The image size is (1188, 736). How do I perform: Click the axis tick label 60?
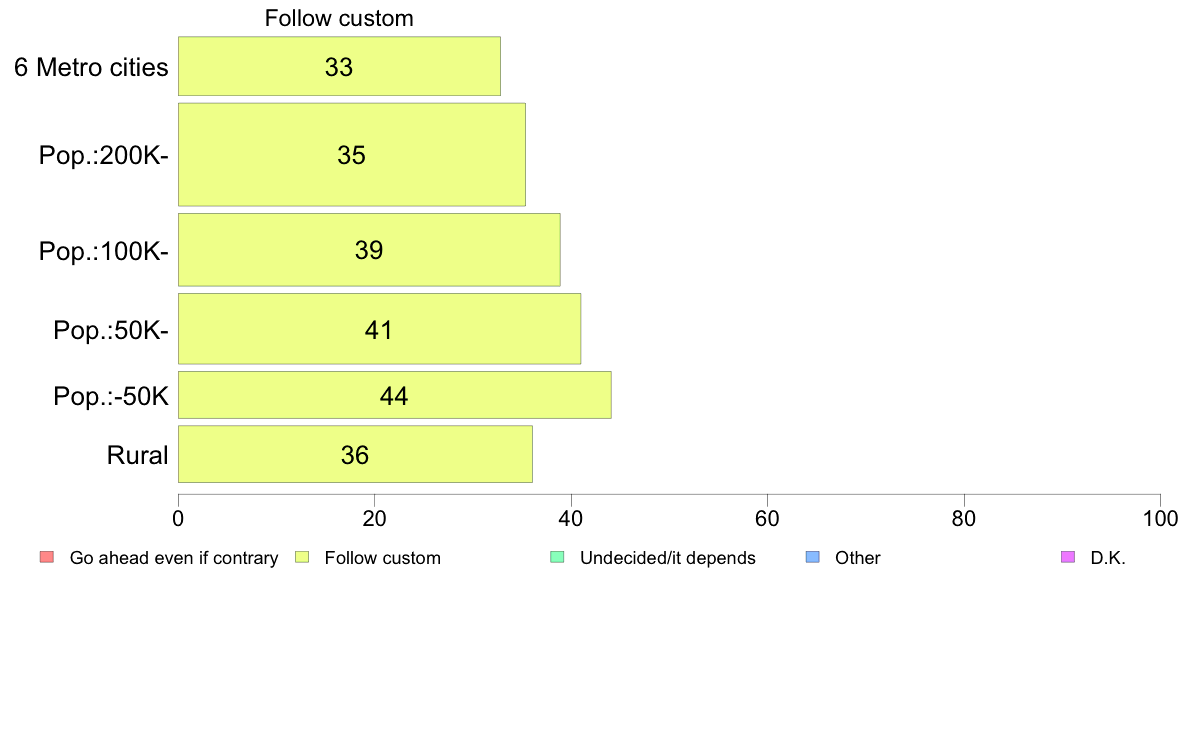[768, 518]
